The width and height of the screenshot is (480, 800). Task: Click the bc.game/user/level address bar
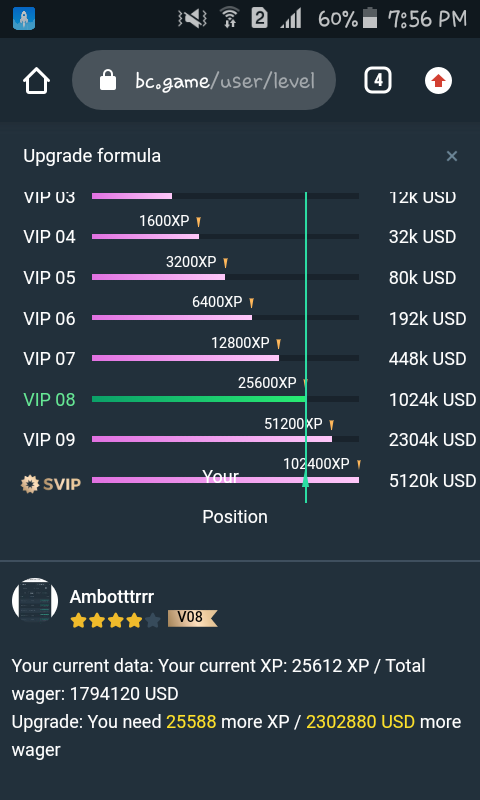(204, 80)
